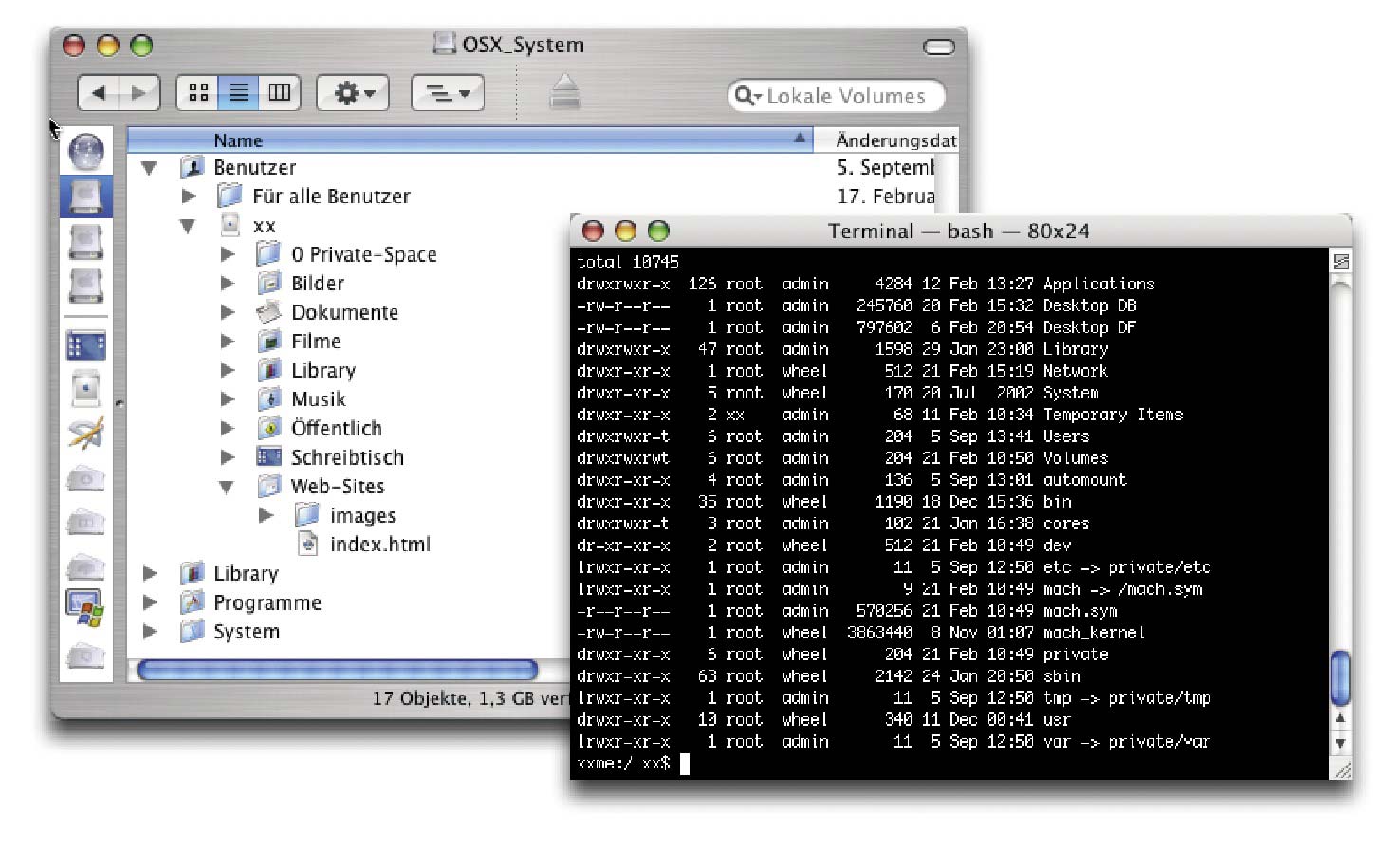The image size is (1400, 851).
Task: Click the Terminal scroll down arrow
Action: (x=1340, y=743)
